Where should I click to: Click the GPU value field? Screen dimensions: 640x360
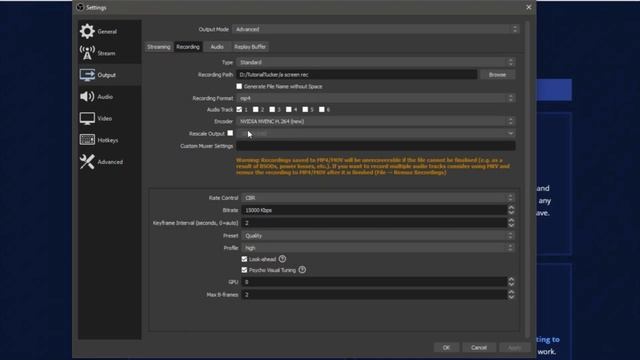click(x=374, y=282)
